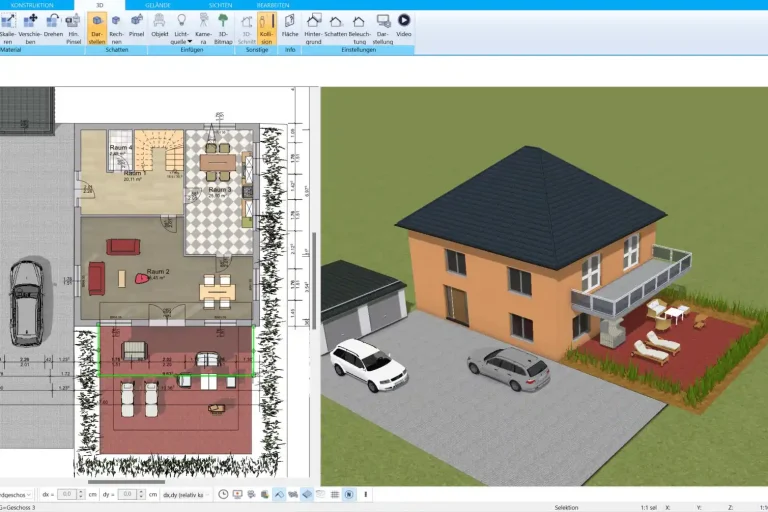Open Schatten settings
This screenshot has height=512, width=768.
pyautogui.click(x=336, y=25)
